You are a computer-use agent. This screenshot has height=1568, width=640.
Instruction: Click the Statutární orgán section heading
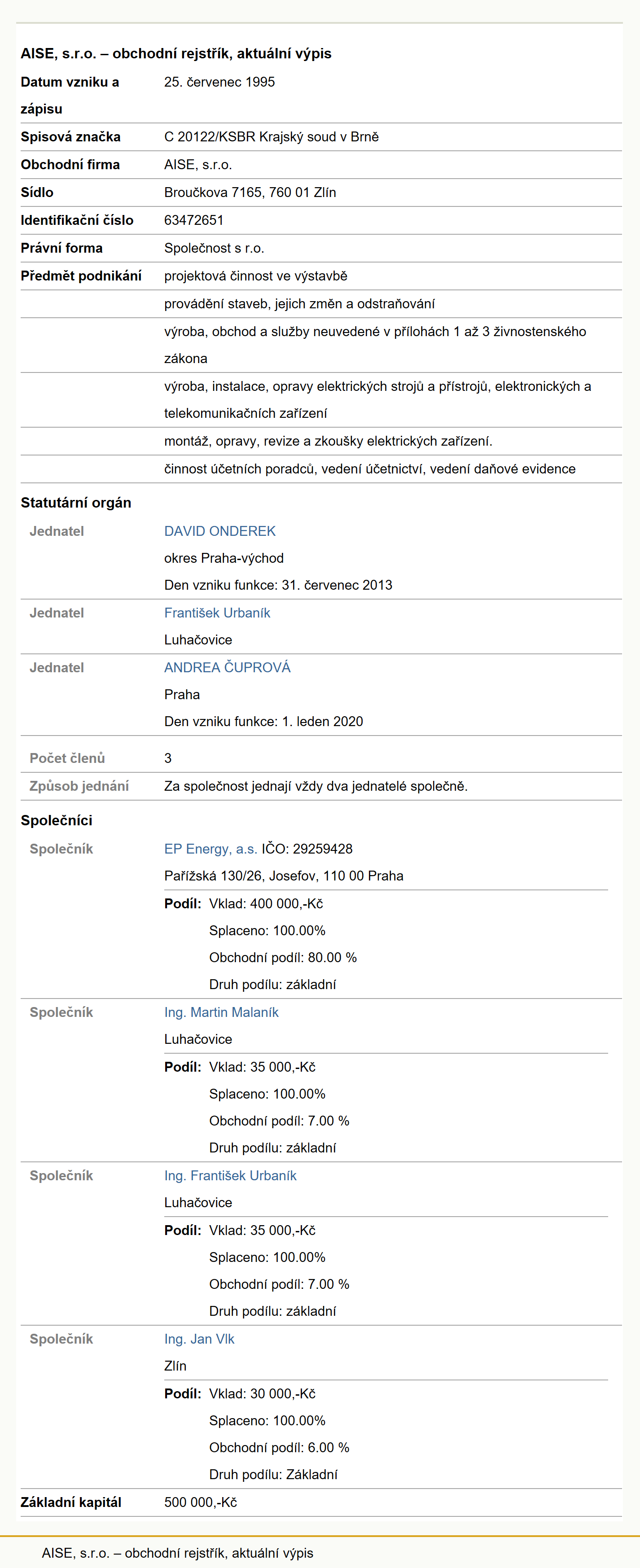coord(76,502)
